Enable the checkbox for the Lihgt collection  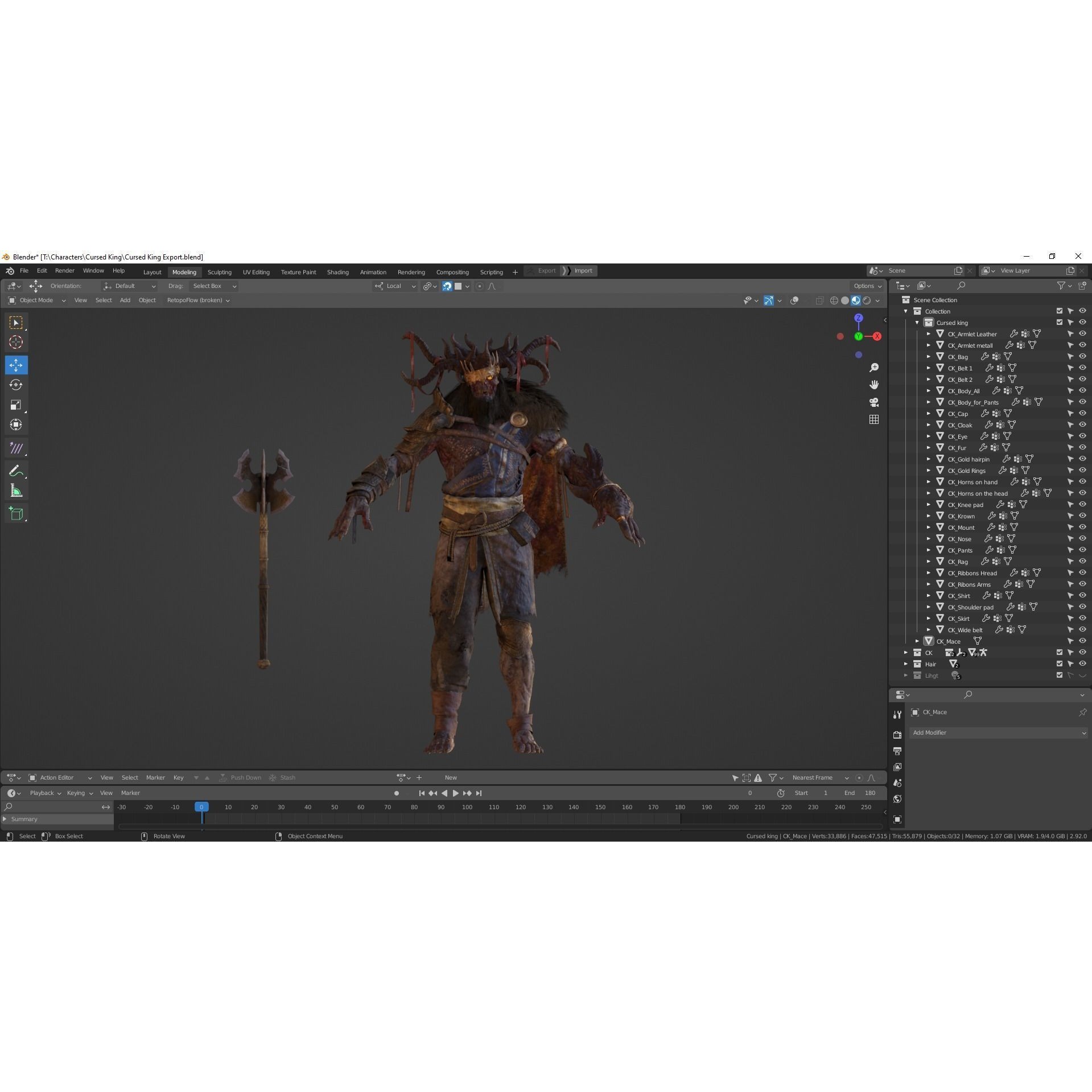coord(1059,675)
